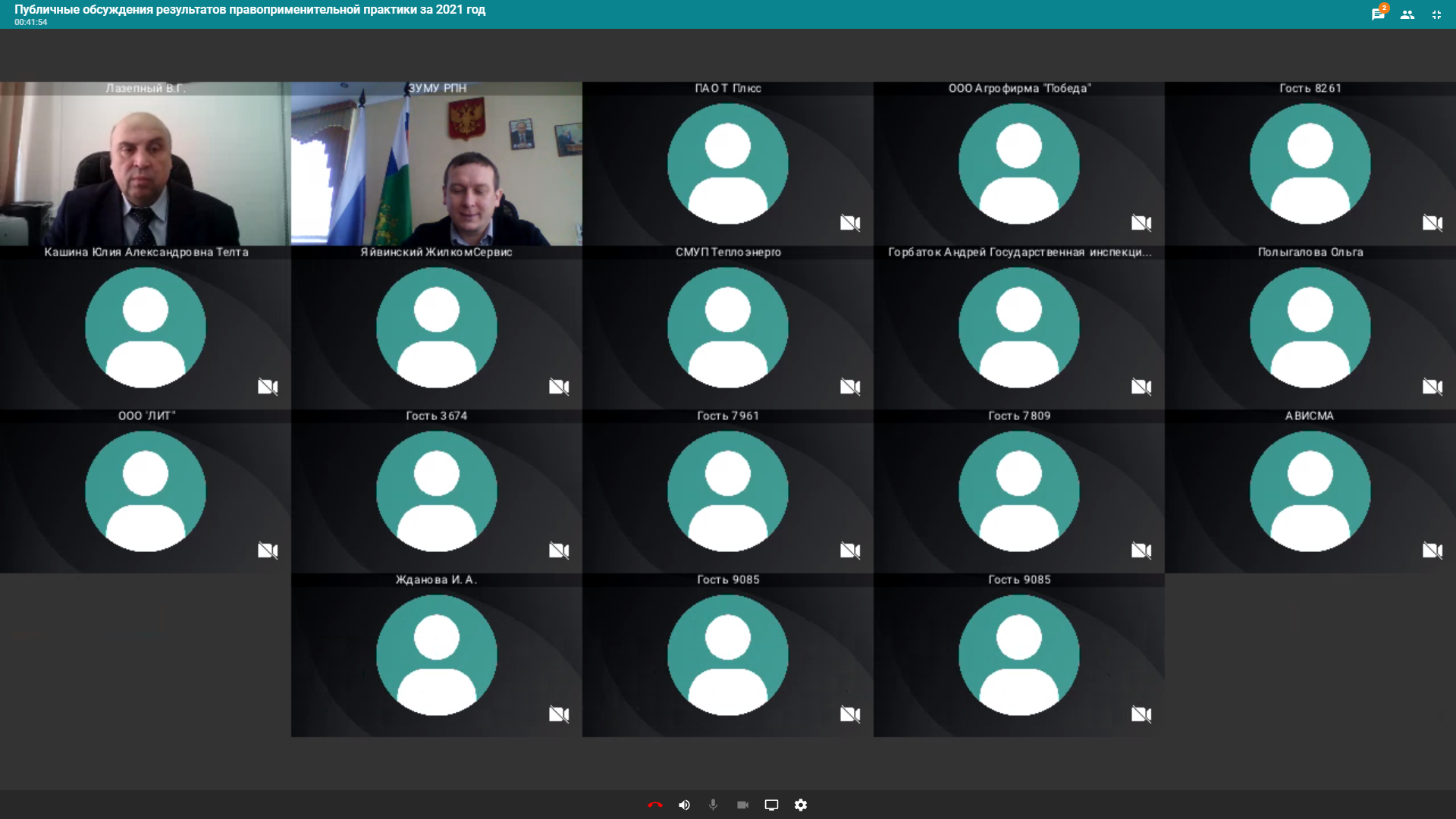Show the participants list icon

tap(1407, 14)
